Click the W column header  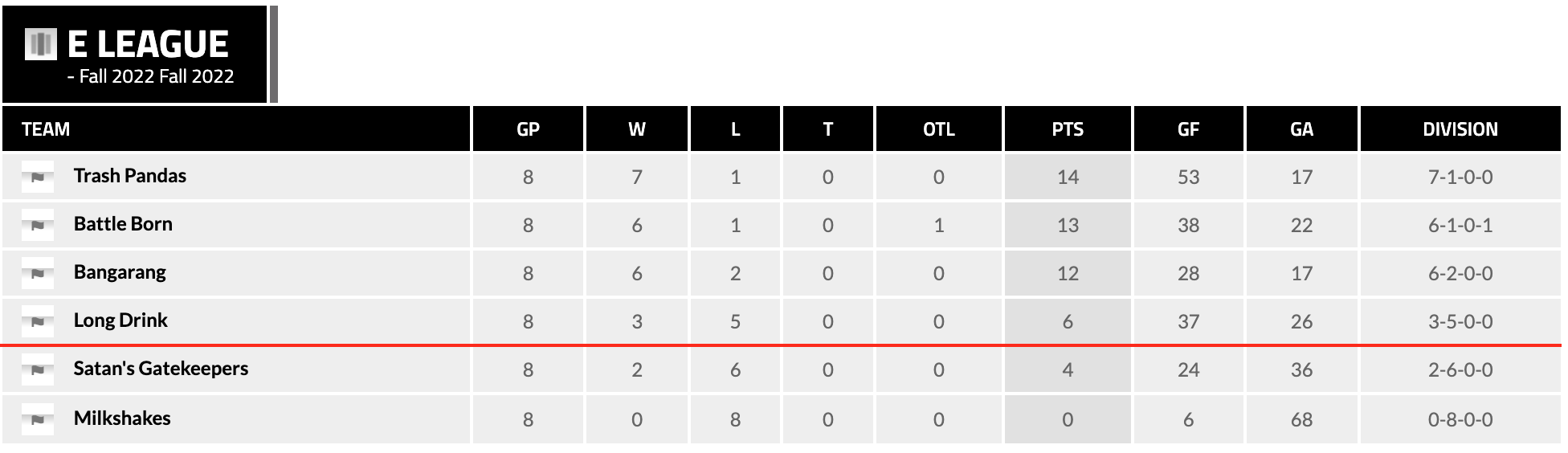click(637, 129)
